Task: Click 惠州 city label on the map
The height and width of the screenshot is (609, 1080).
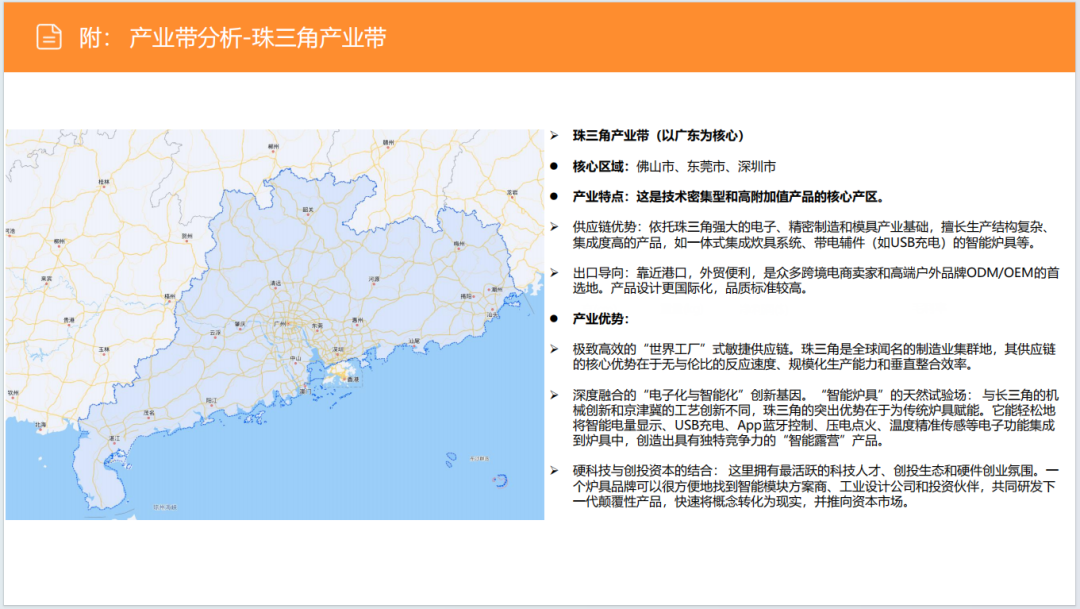Action: (357, 320)
